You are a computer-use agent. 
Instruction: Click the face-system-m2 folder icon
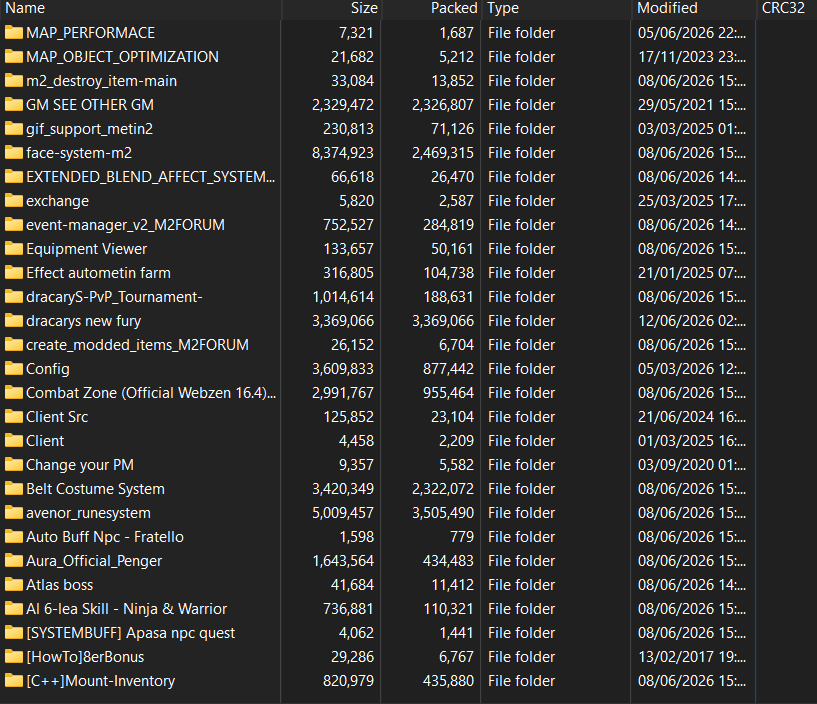14,153
